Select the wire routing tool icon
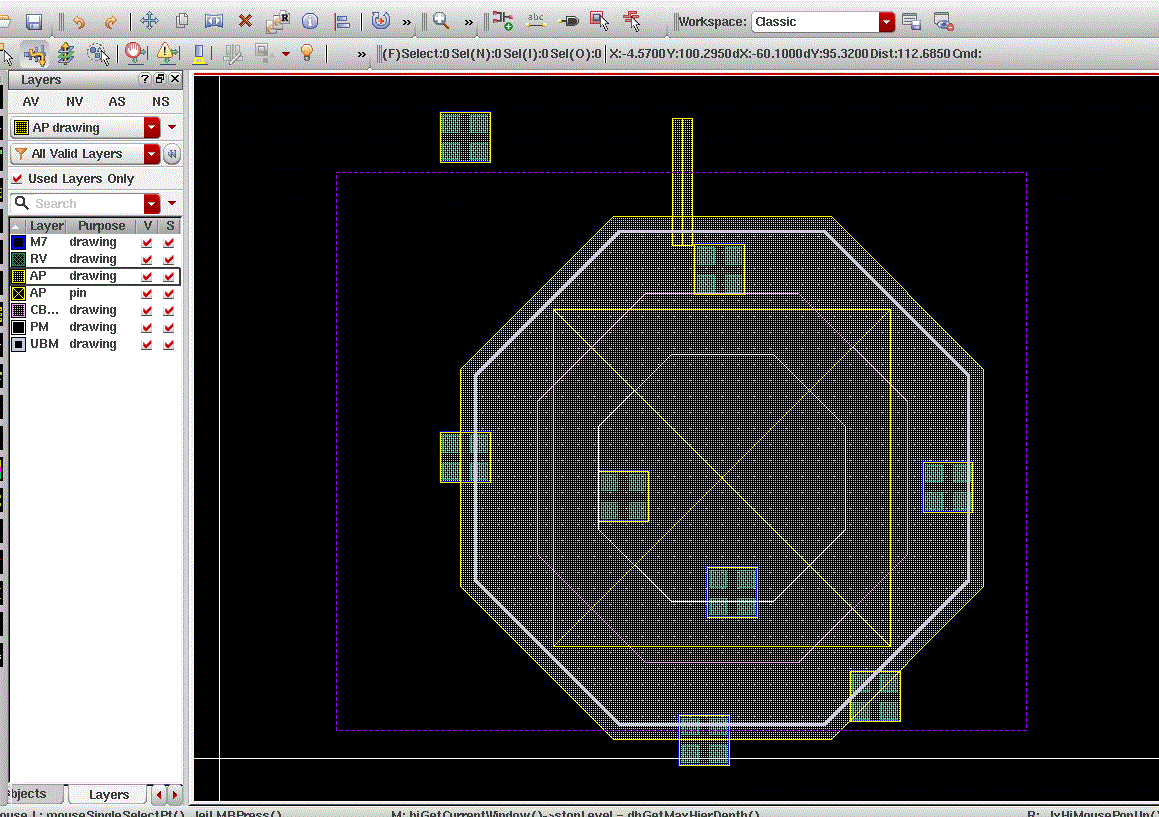 (35, 53)
